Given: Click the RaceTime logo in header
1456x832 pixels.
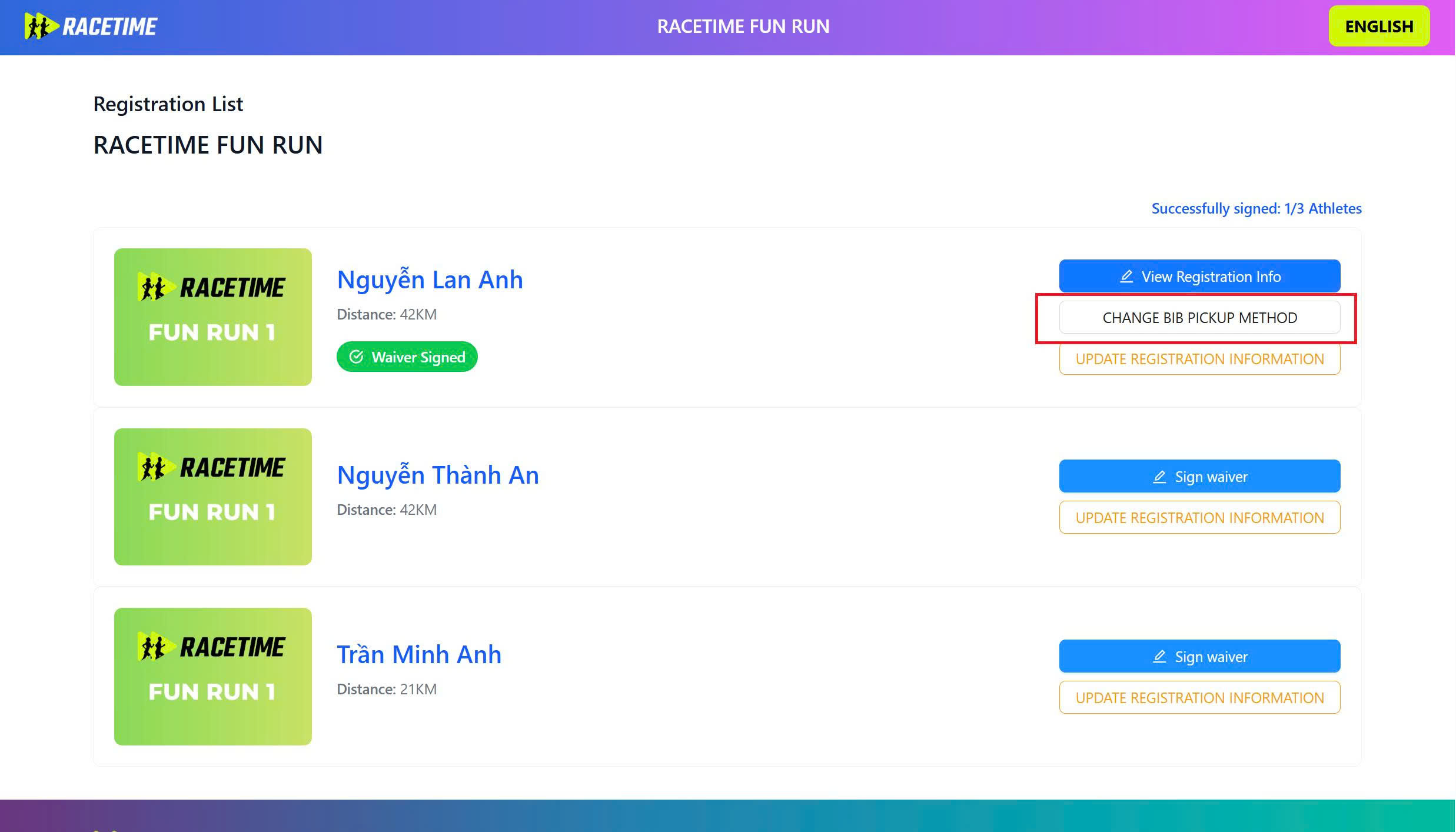Looking at the screenshot, I should (91, 26).
